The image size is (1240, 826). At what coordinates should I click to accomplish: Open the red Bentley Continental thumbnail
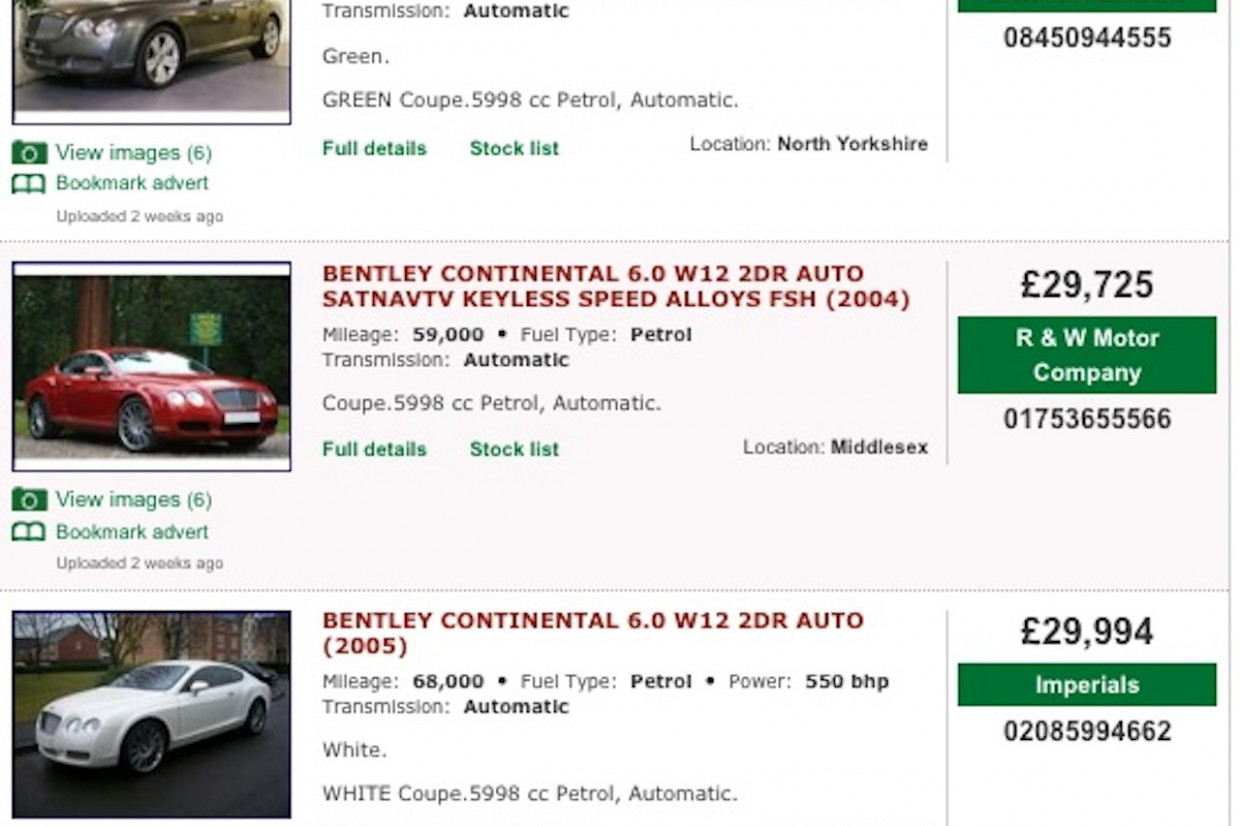click(x=152, y=366)
